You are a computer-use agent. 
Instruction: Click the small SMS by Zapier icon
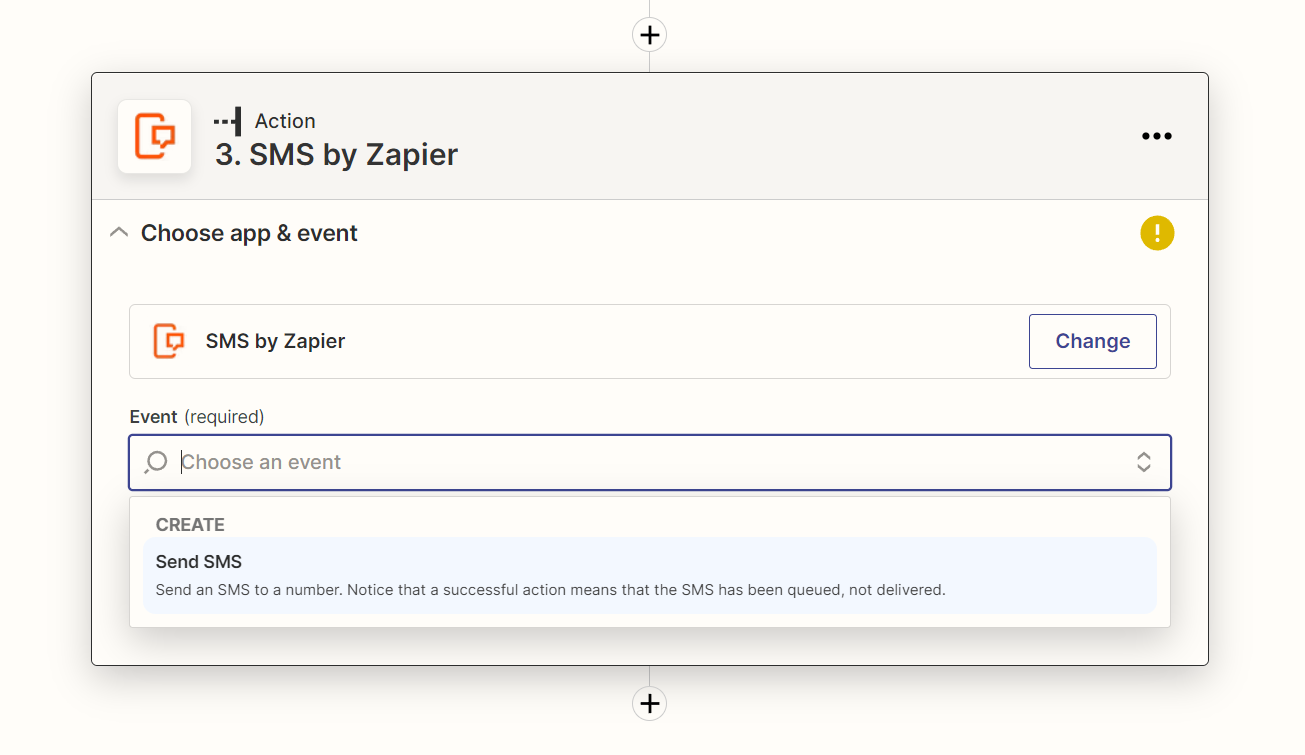pos(169,341)
